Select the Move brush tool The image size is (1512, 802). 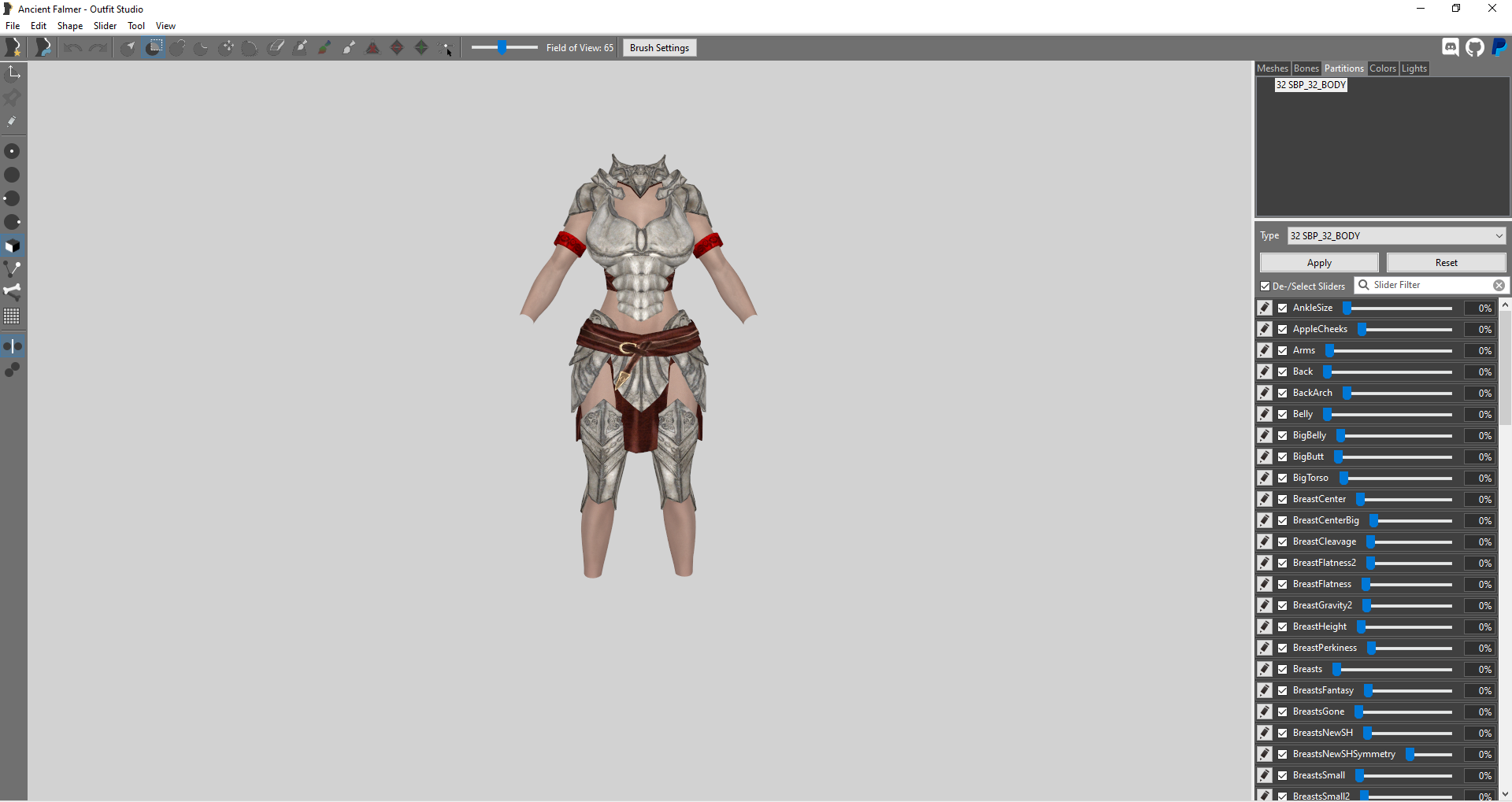click(x=226, y=48)
